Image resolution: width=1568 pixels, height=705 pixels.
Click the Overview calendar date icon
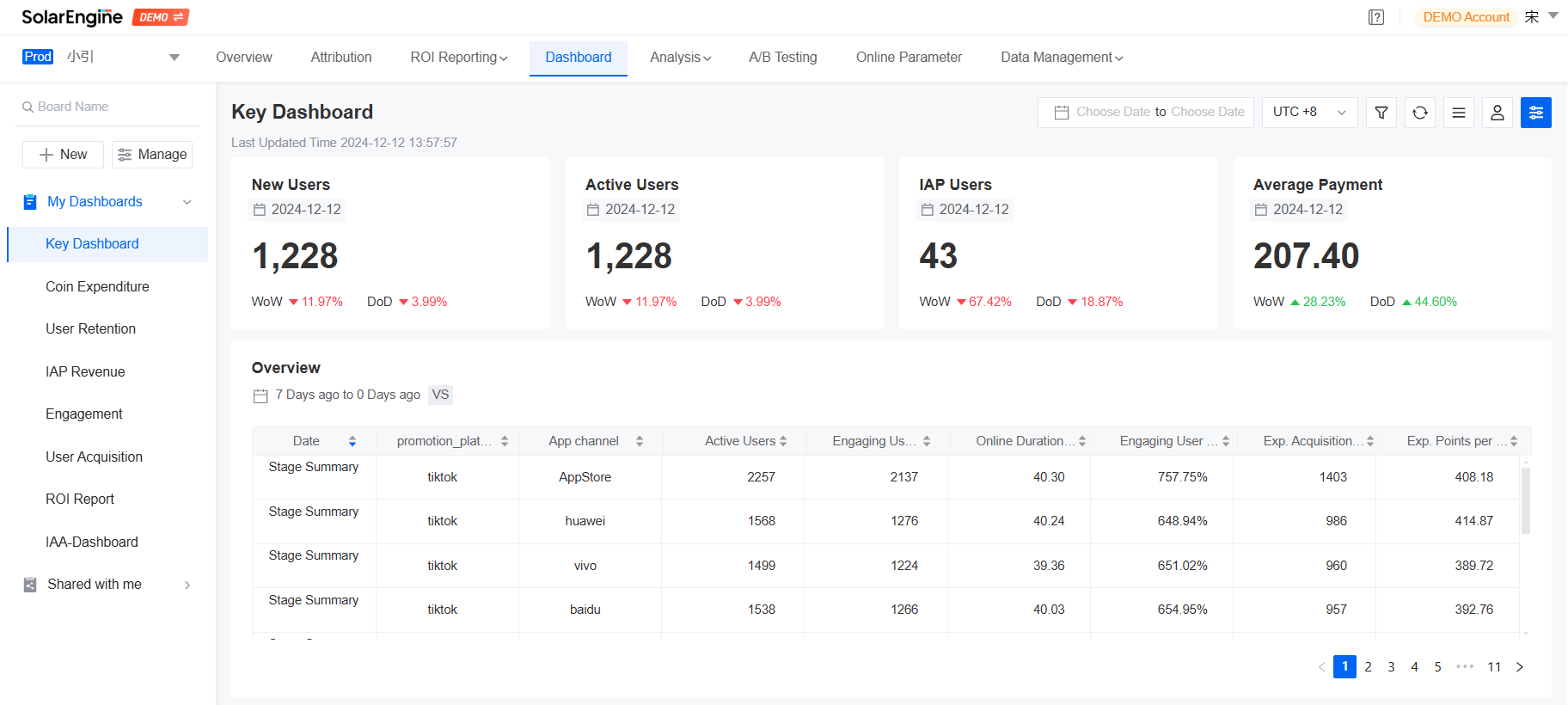click(260, 395)
